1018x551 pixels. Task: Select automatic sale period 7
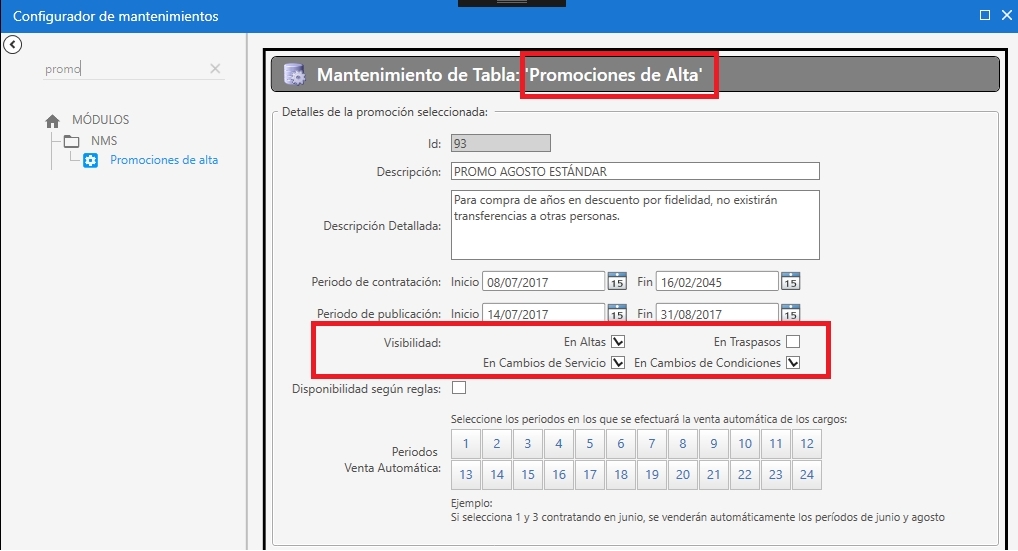click(652, 444)
